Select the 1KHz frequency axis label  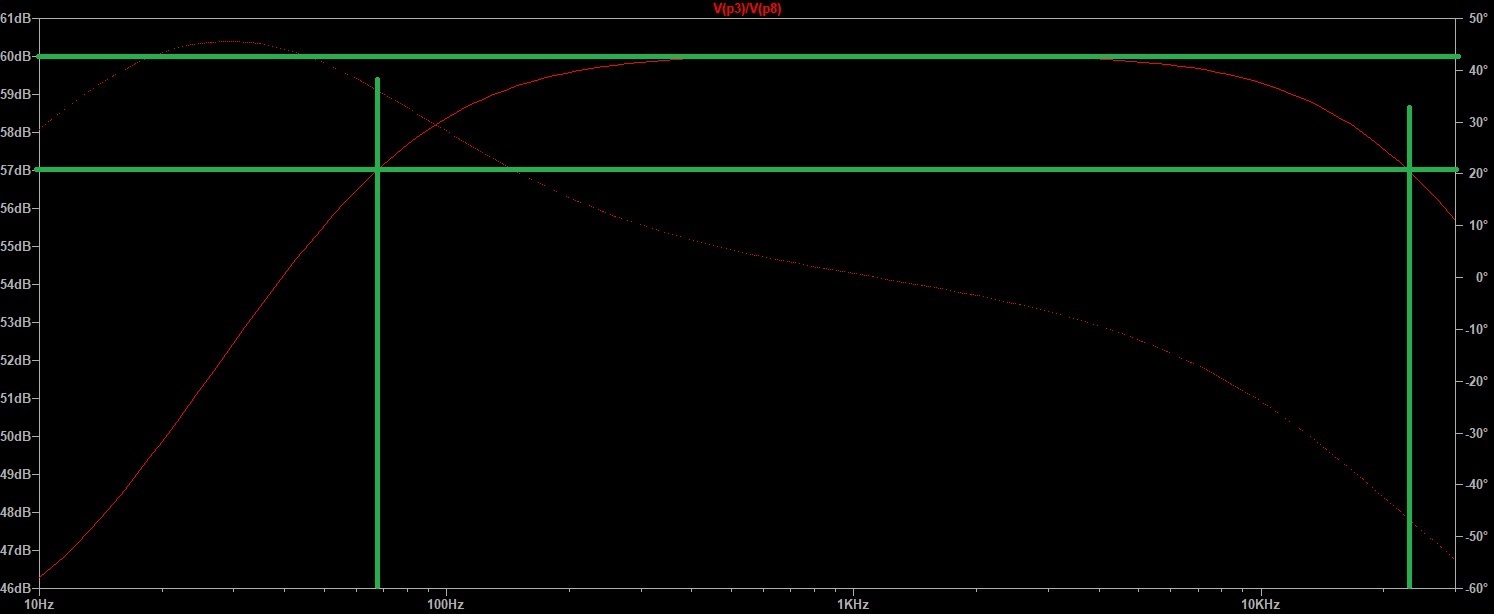point(852,605)
